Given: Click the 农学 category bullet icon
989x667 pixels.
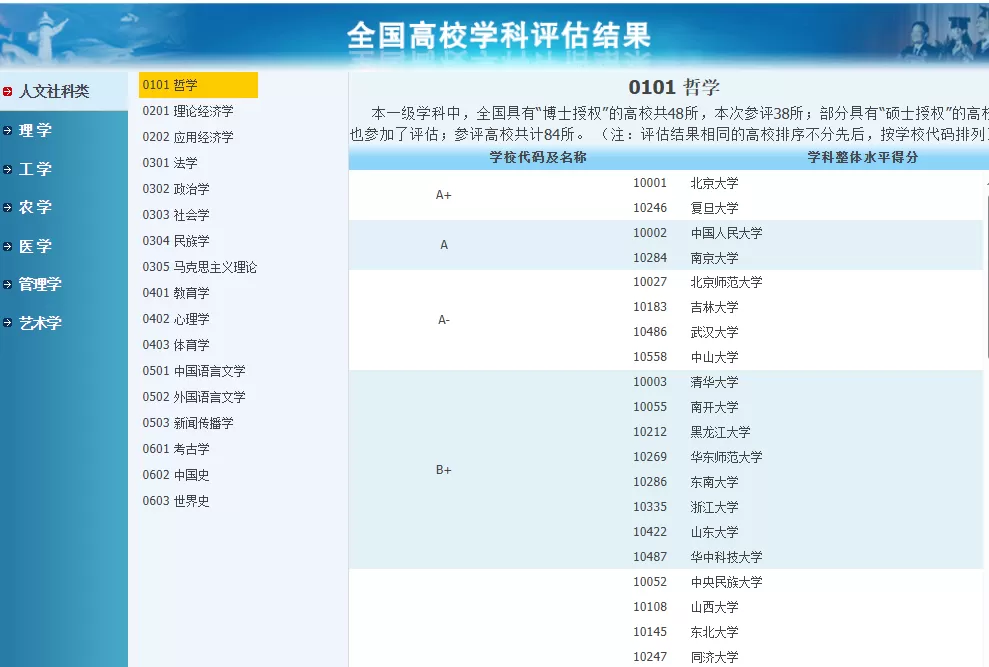Looking at the screenshot, I should [8, 207].
